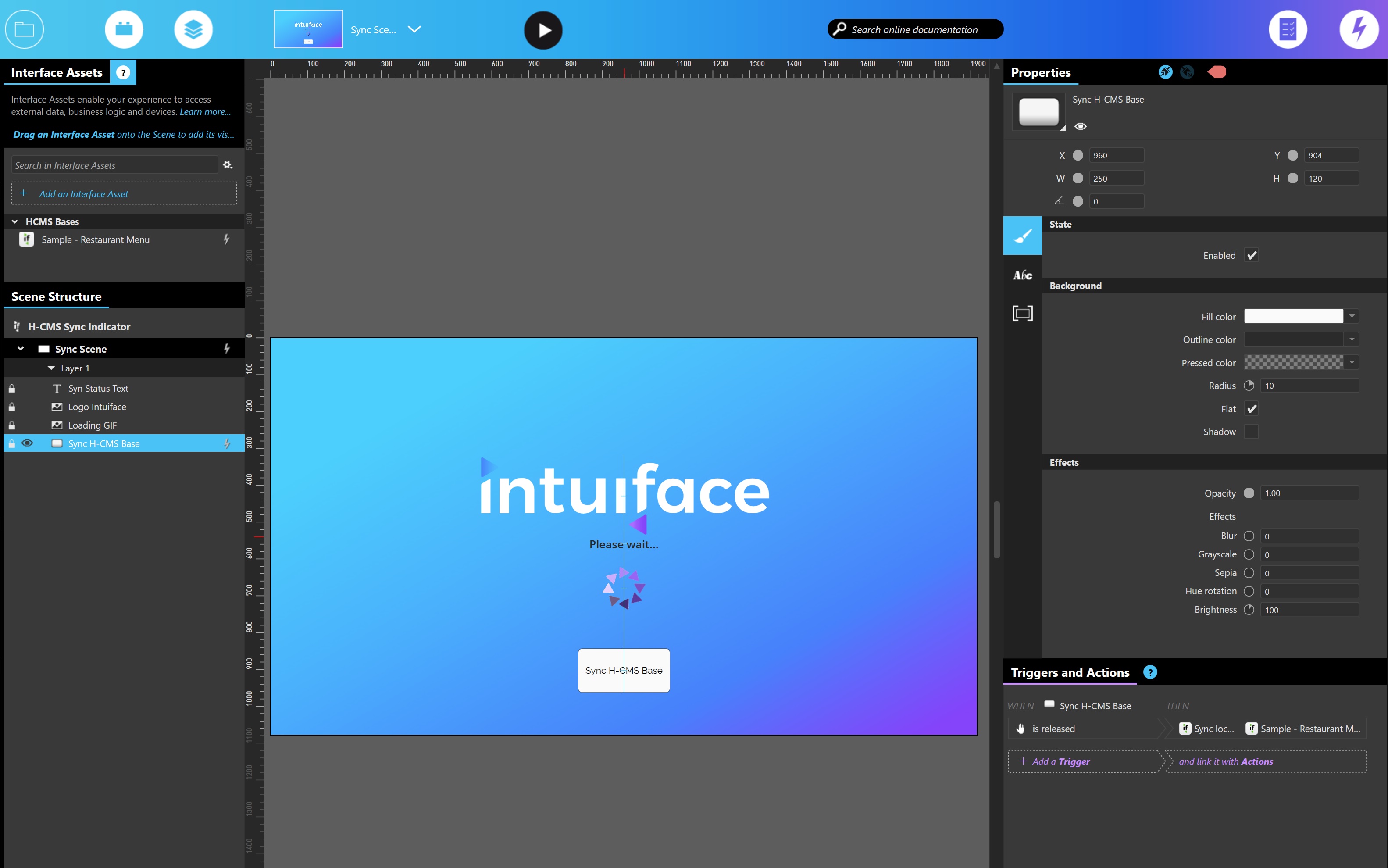
Task: Hide the Sync H-CMS Base layer via eye icon
Action: click(x=27, y=443)
